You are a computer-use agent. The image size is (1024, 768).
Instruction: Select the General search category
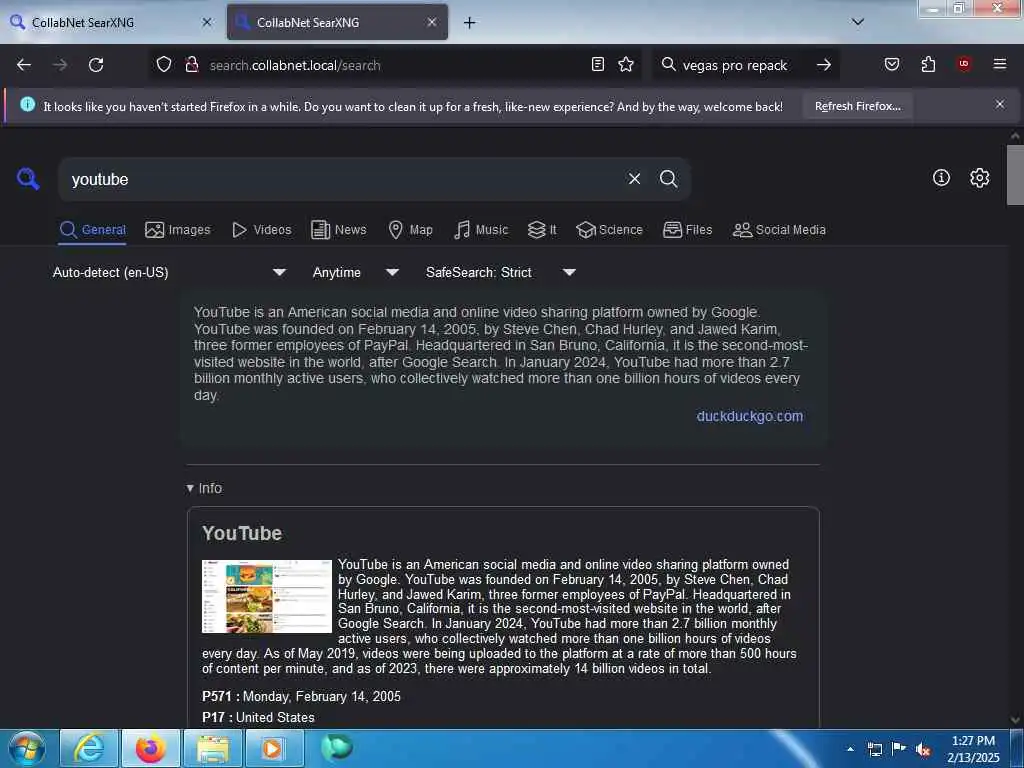coord(92,230)
